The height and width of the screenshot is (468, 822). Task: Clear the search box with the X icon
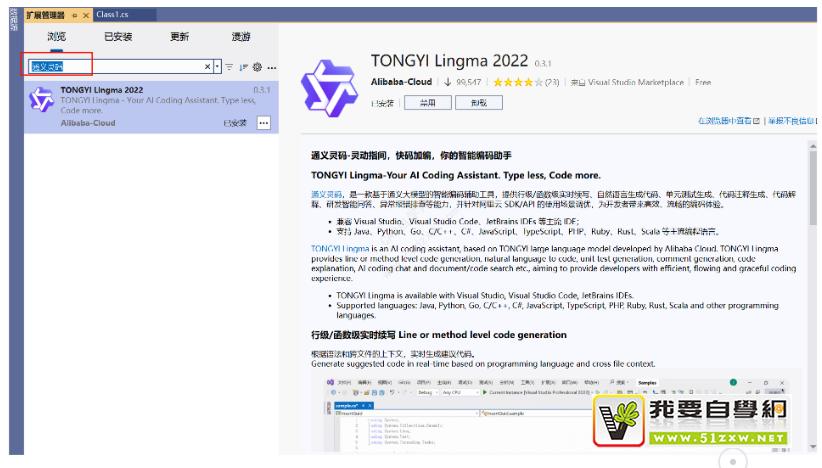click(207, 67)
